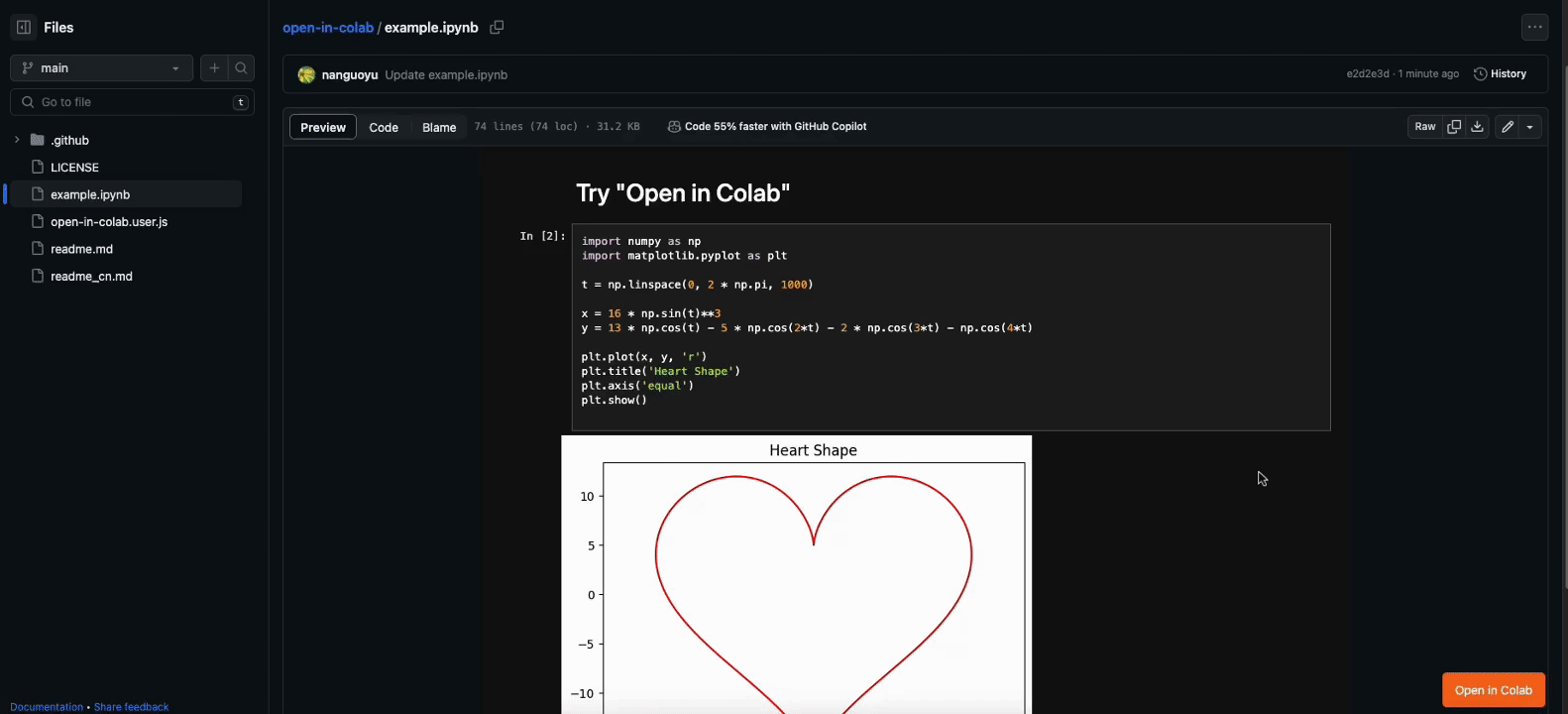Open edit options dropdown arrow
The width and height of the screenshot is (1568, 714).
click(x=1530, y=127)
